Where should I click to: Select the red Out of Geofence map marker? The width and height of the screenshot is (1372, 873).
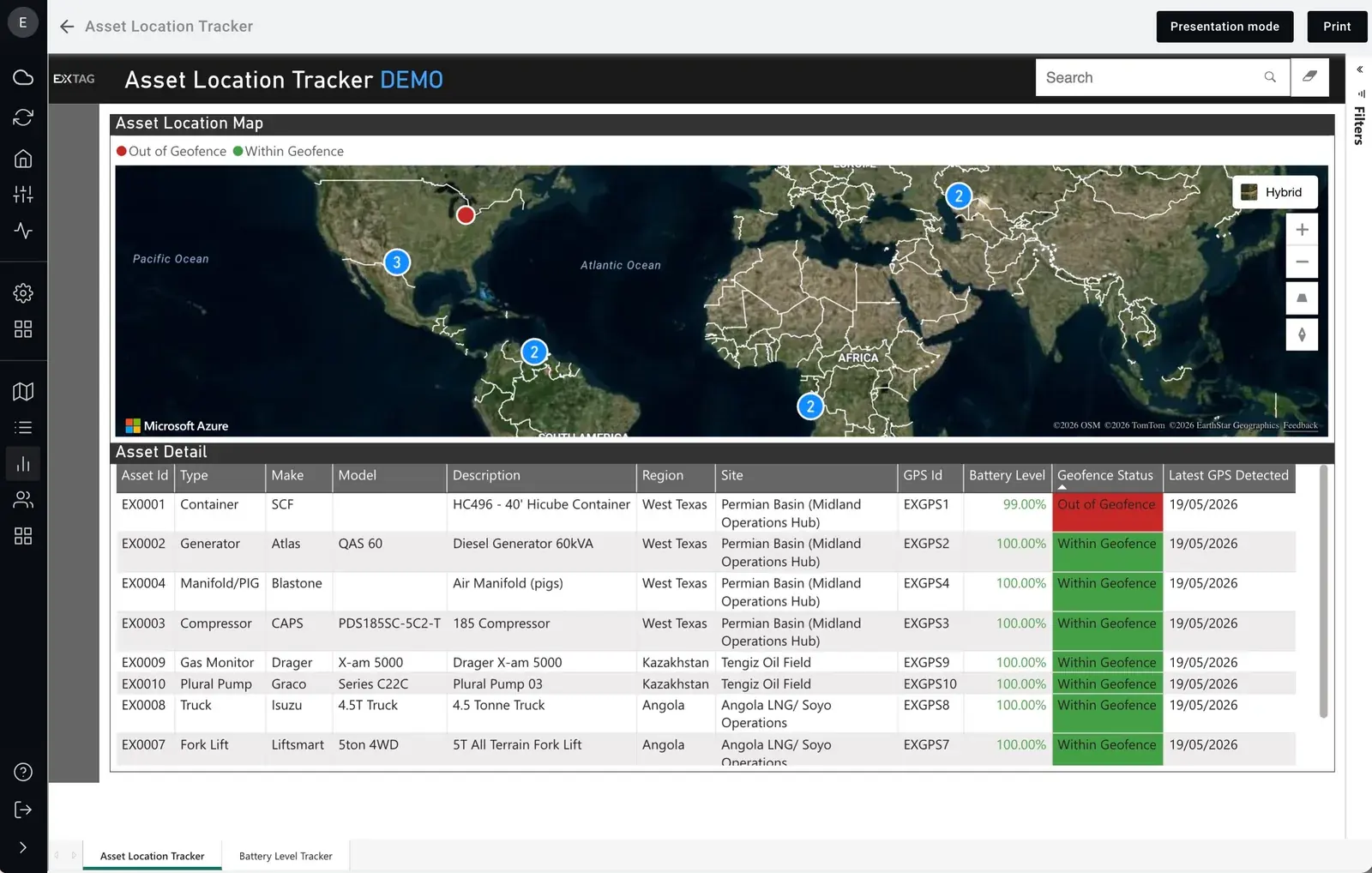click(x=466, y=214)
